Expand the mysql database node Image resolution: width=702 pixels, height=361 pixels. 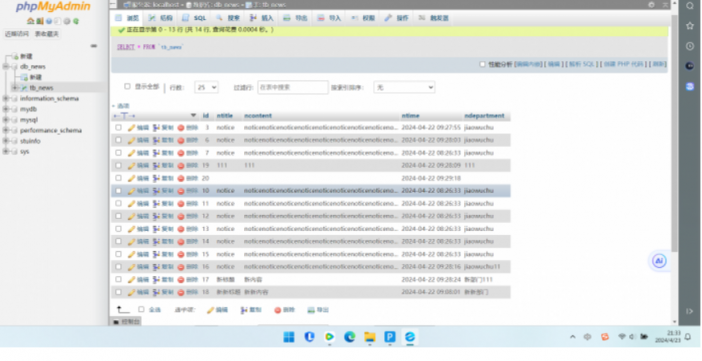click(6, 120)
